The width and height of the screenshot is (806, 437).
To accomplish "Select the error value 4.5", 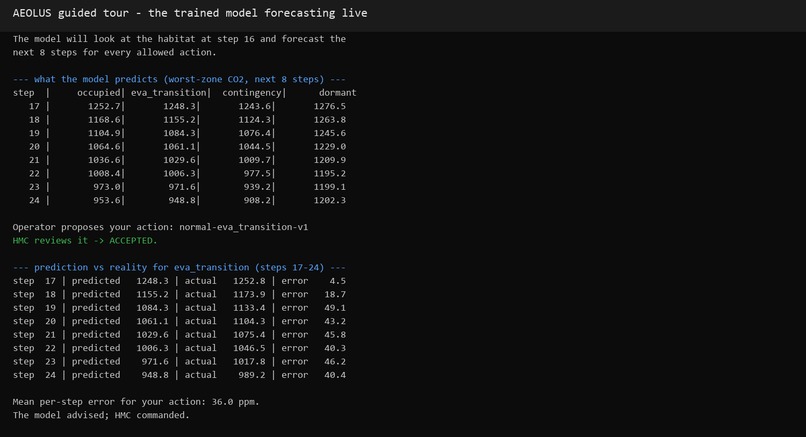I will [x=338, y=281].
